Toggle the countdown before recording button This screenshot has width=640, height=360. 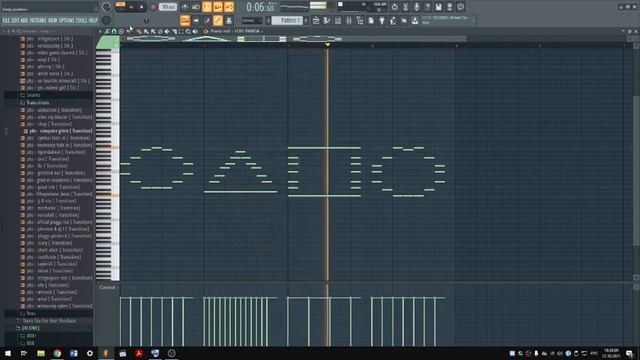207,7
